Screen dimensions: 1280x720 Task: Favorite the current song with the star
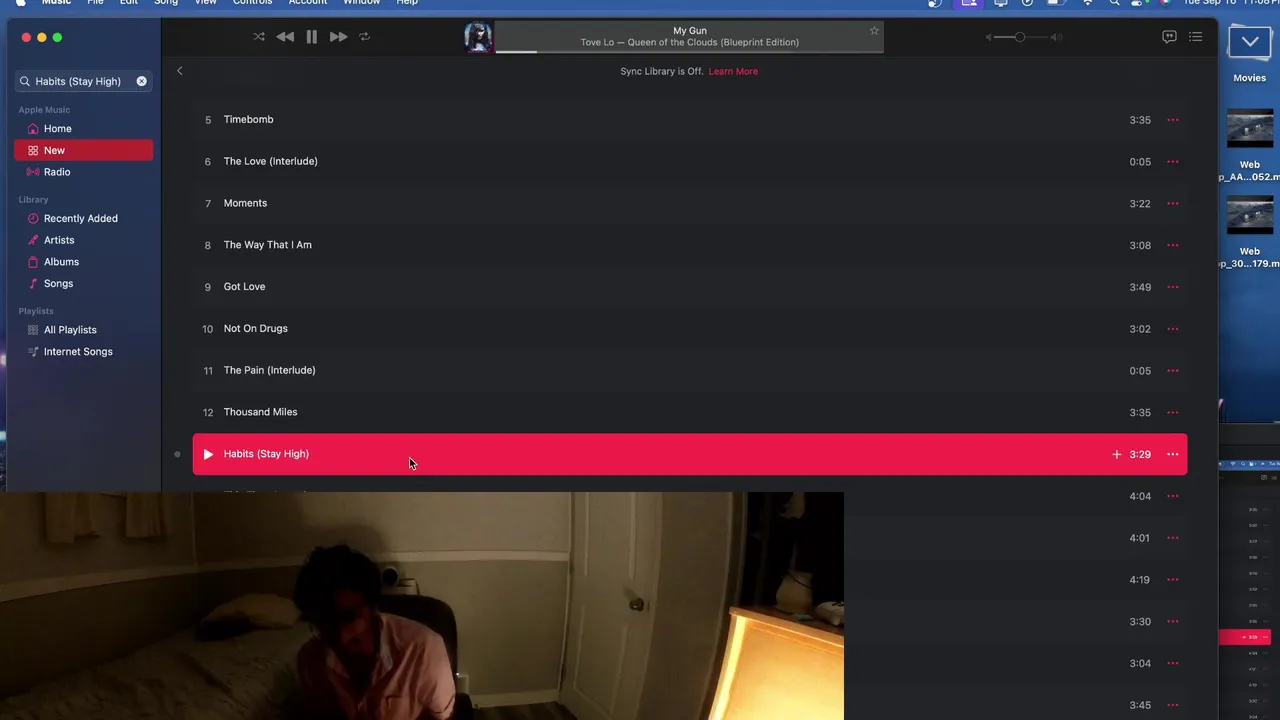tap(874, 31)
